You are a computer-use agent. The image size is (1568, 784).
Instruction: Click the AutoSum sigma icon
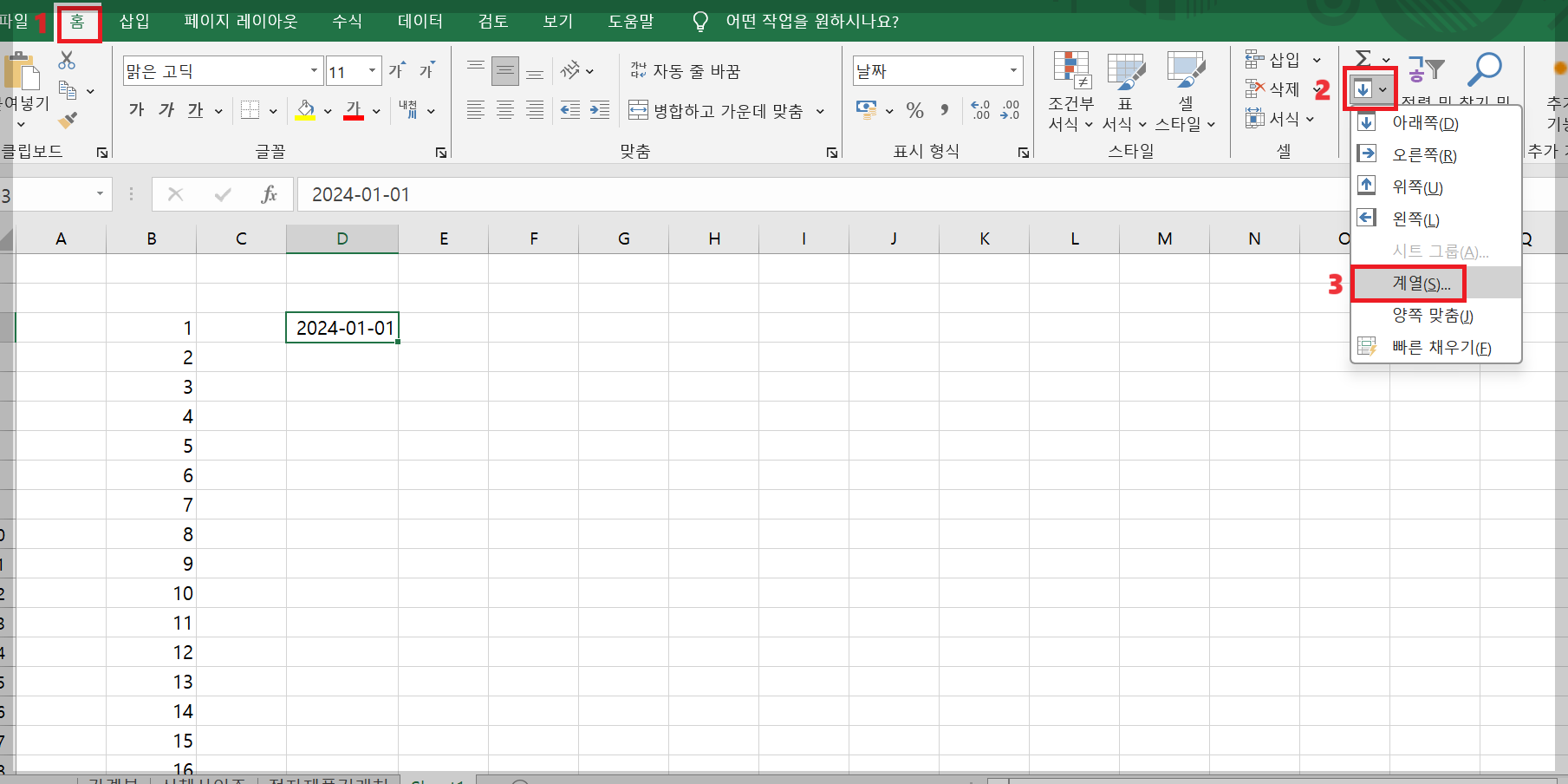1363,58
